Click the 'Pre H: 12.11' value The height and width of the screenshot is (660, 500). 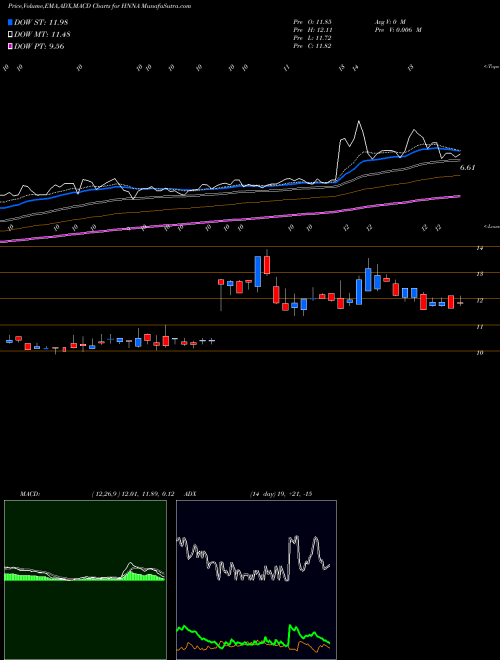point(312,30)
